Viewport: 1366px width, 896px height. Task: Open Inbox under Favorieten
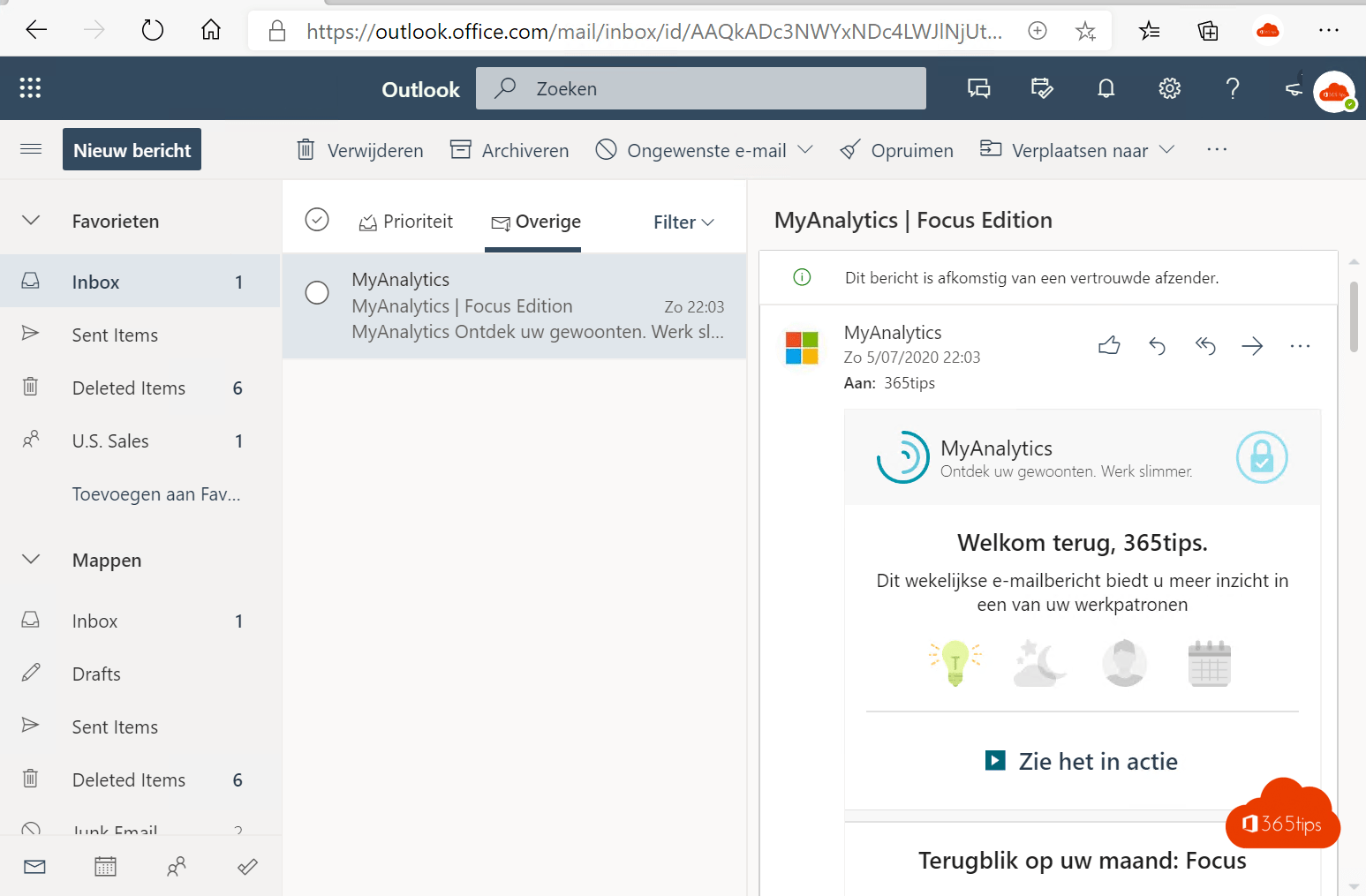click(140, 282)
